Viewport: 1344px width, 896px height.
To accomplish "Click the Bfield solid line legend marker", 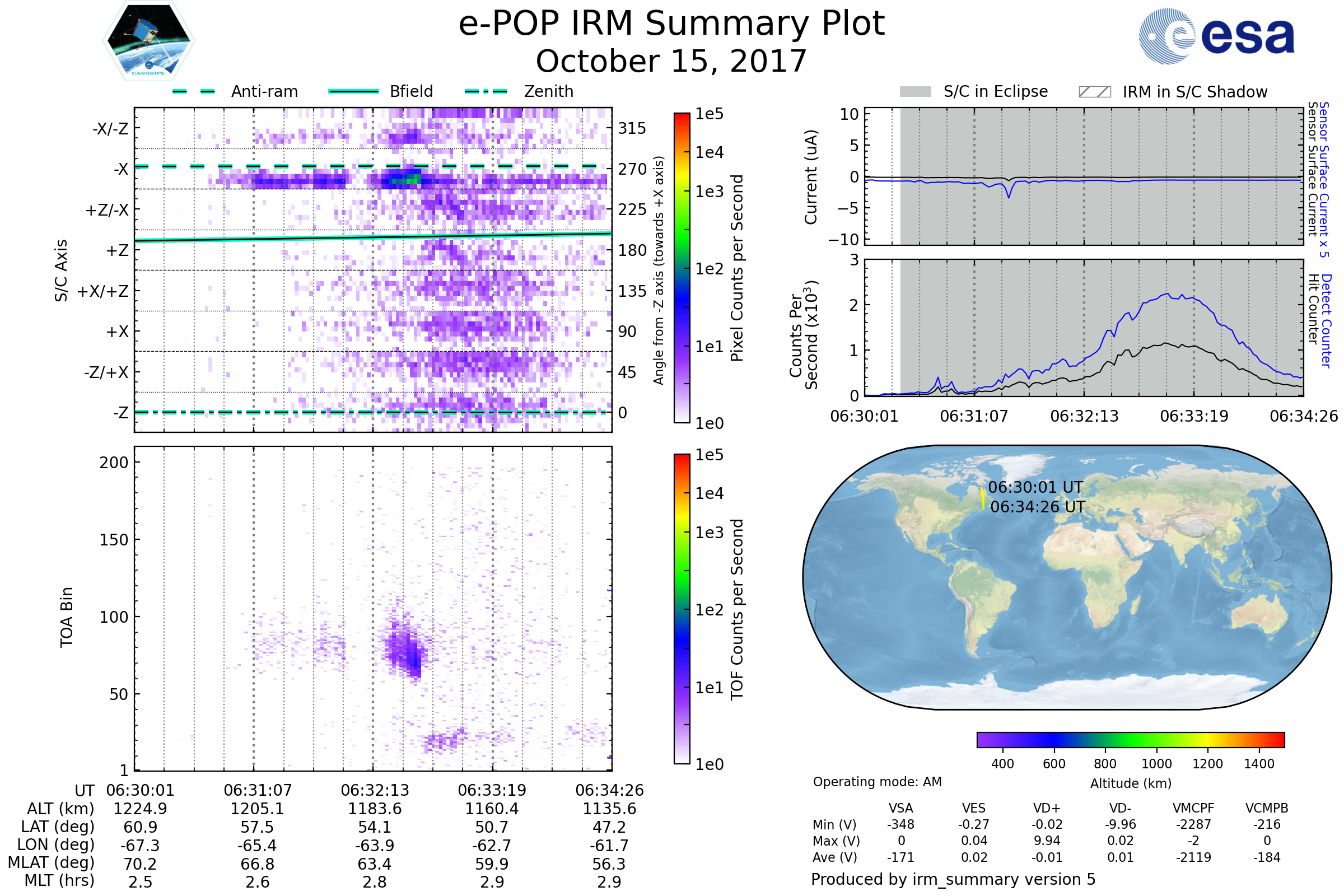I will (x=353, y=91).
